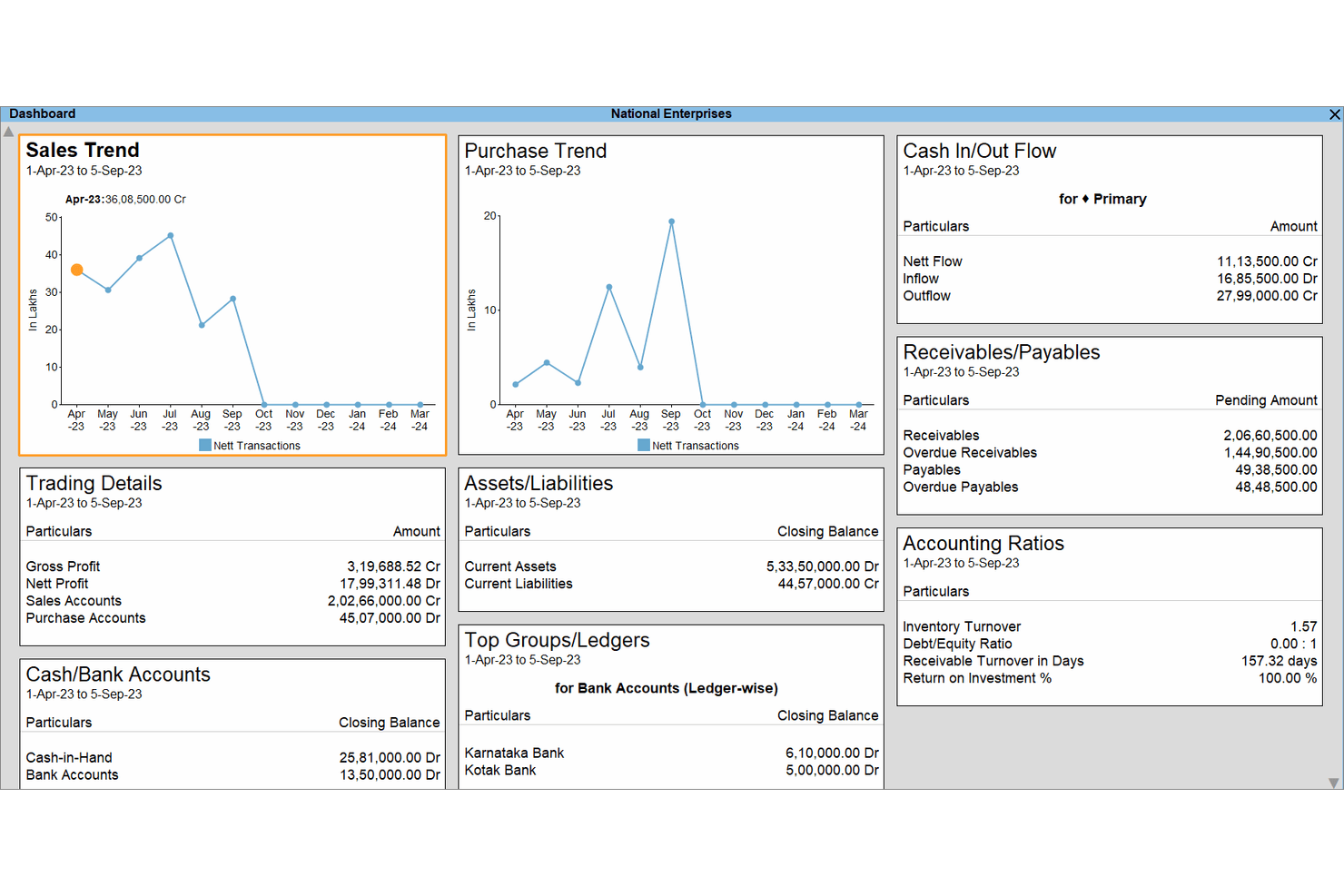The width and height of the screenshot is (1344, 896).
Task: Click the September peak point on Purchase Trend
Action: (x=672, y=221)
